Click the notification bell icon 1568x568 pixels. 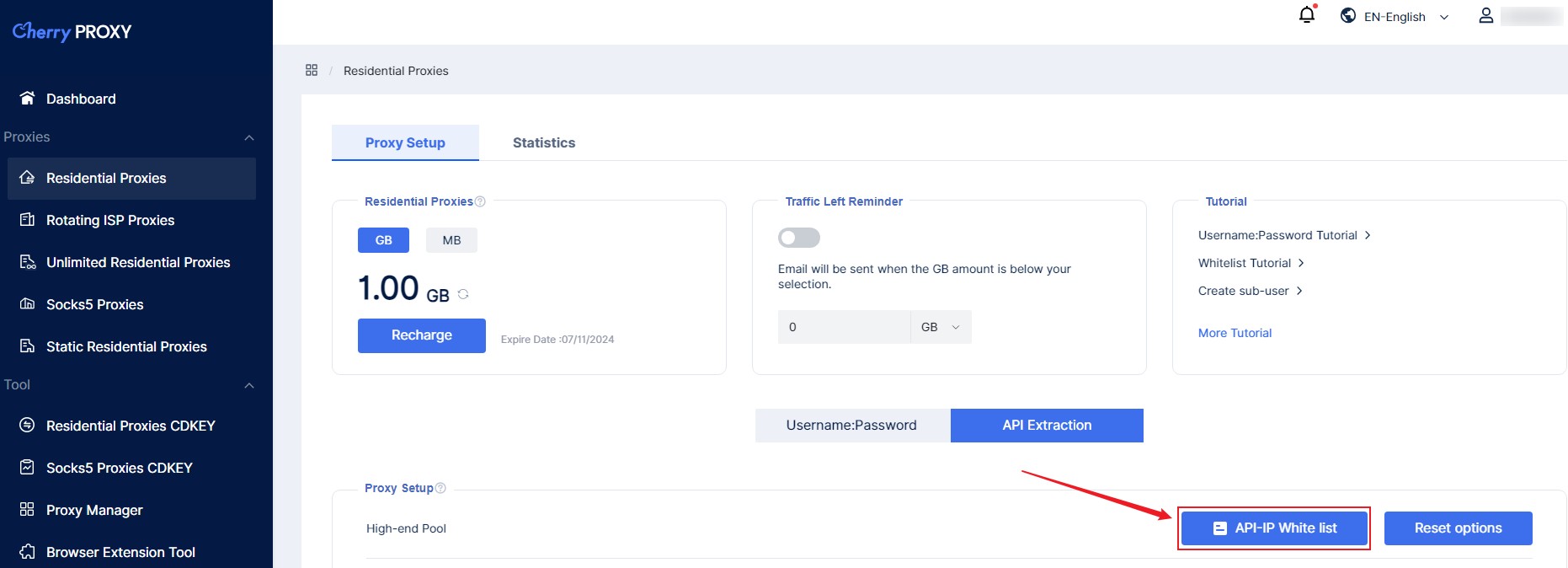point(1306,15)
